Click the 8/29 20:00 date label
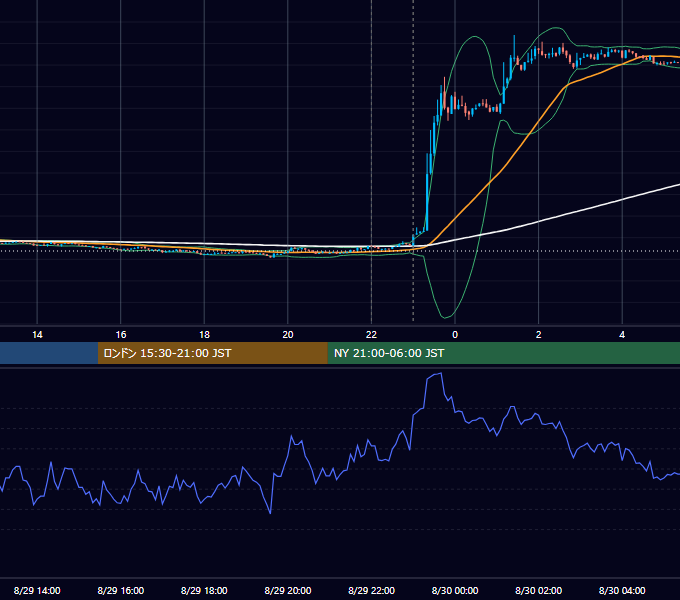 [288, 590]
